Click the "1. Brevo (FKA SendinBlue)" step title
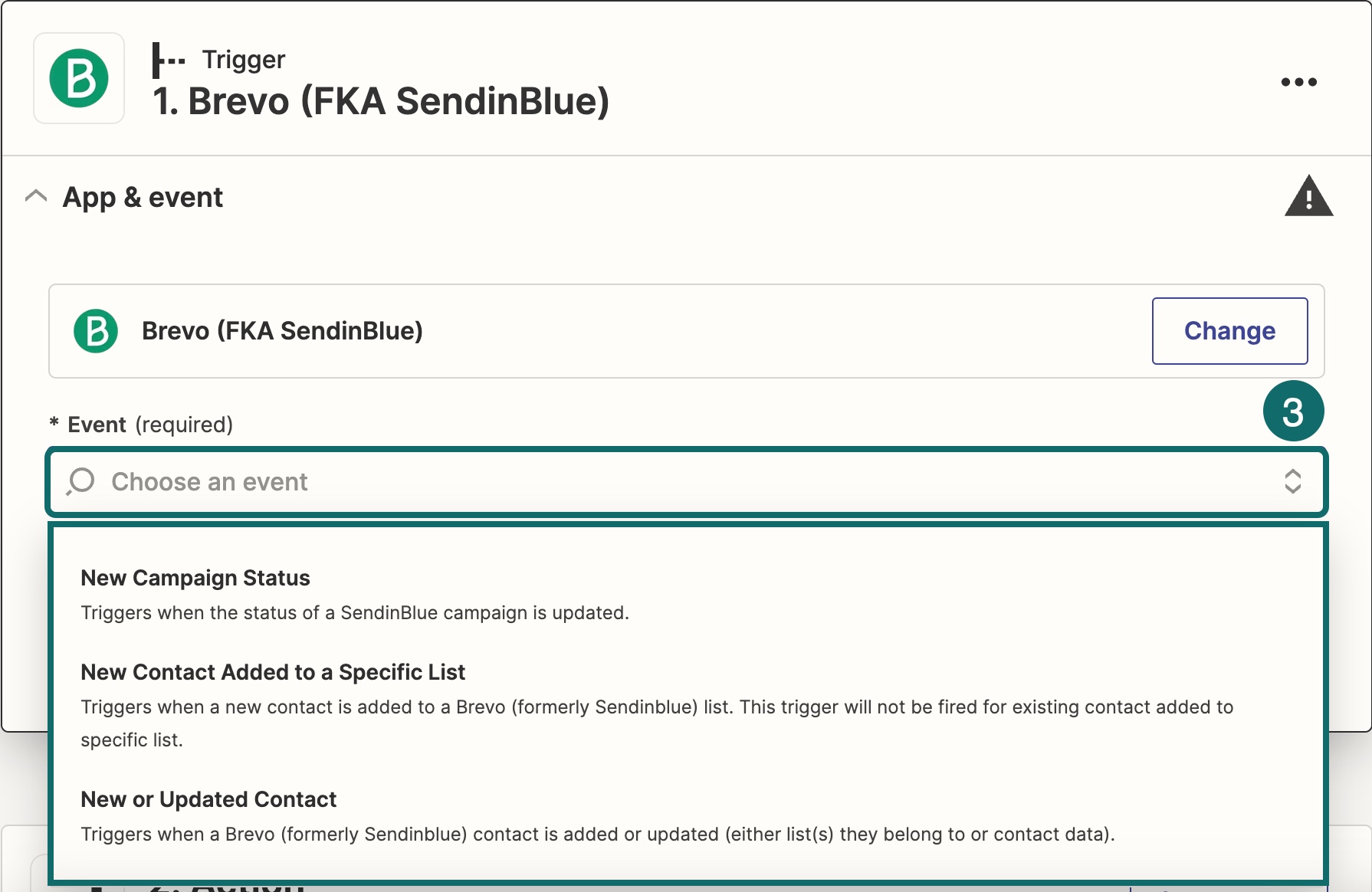Screen dimensions: 1372x892 [381, 101]
